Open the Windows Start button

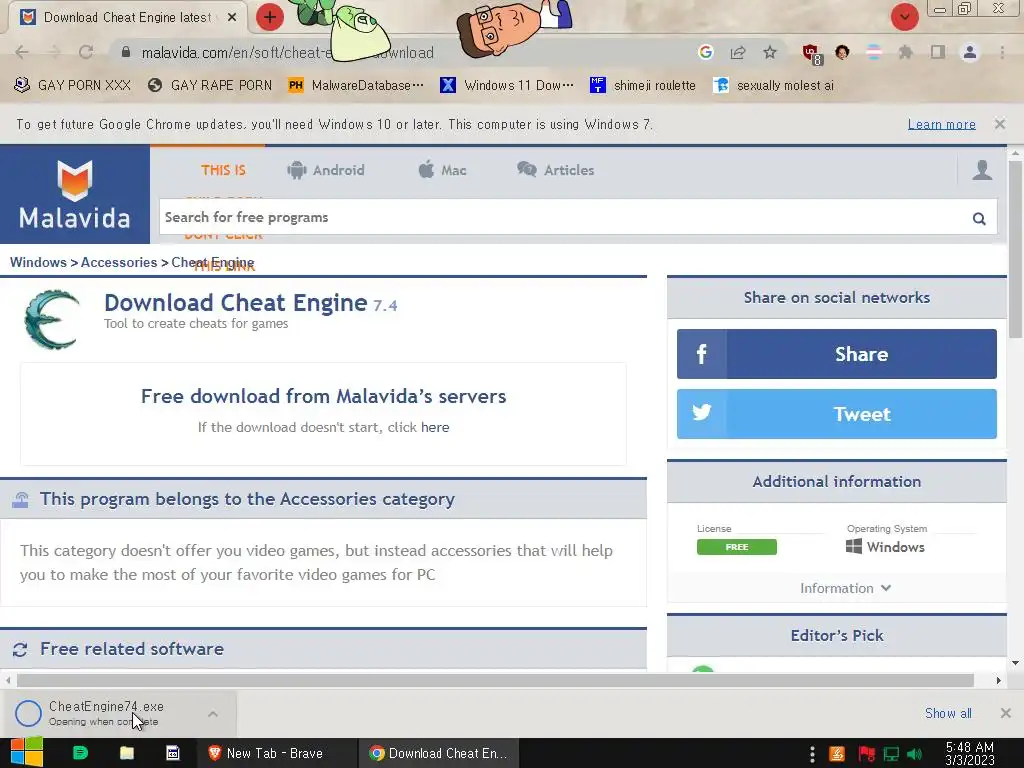[x=26, y=753]
